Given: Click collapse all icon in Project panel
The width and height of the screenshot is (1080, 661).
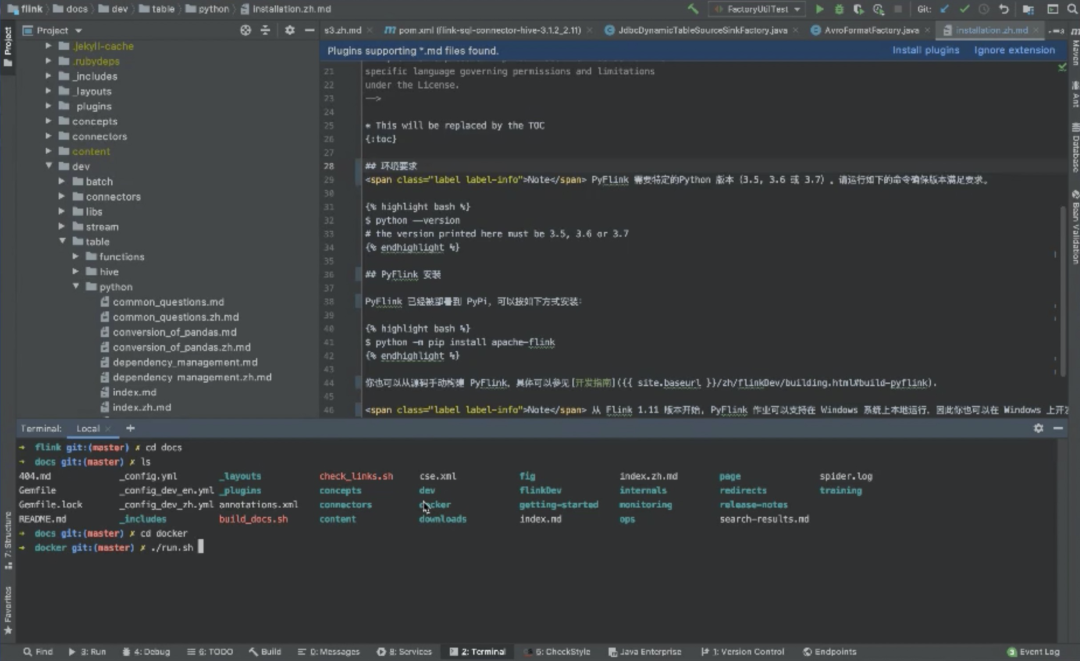Looking at the screenshot, I should click(x=265, y=30).
